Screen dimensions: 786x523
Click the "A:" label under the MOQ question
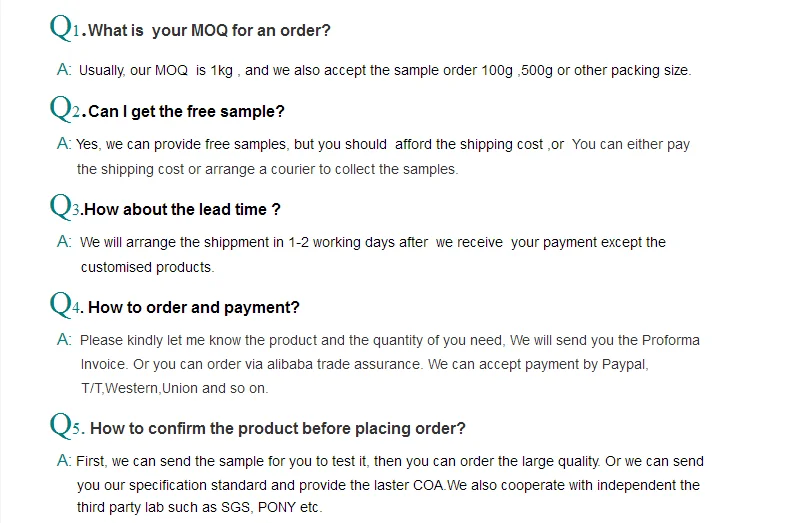[x=64, y=69]
